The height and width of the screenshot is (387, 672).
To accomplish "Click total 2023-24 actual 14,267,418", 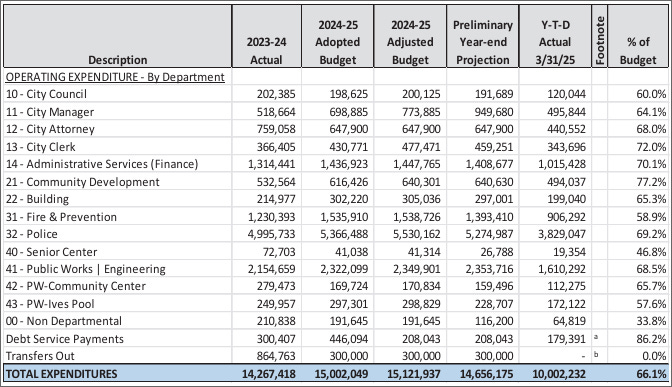I will tap(269, 374).
